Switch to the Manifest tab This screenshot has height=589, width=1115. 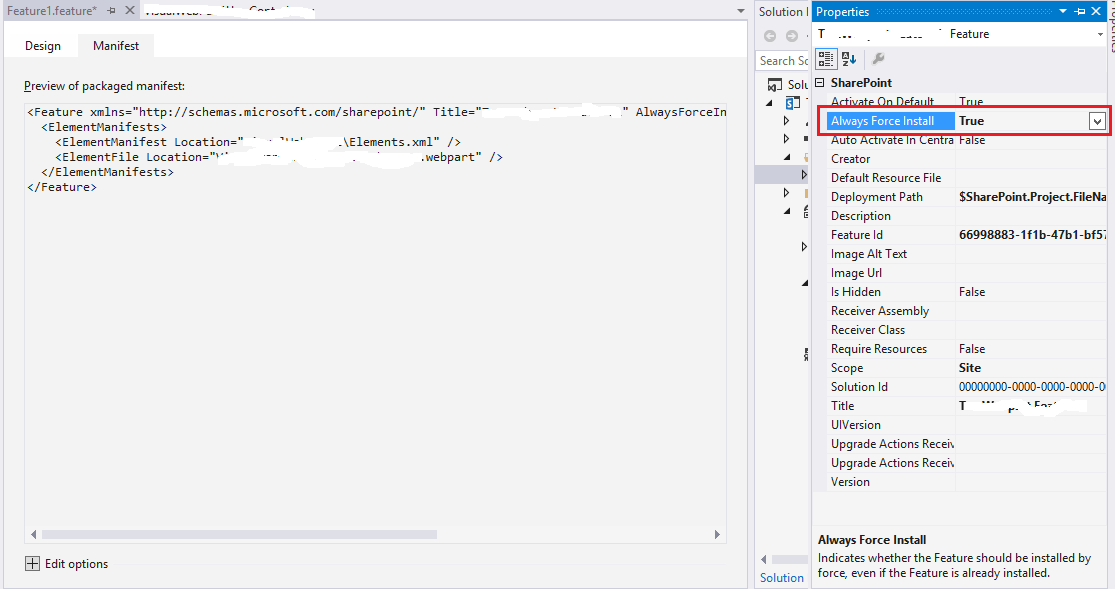tap(116, 46)
